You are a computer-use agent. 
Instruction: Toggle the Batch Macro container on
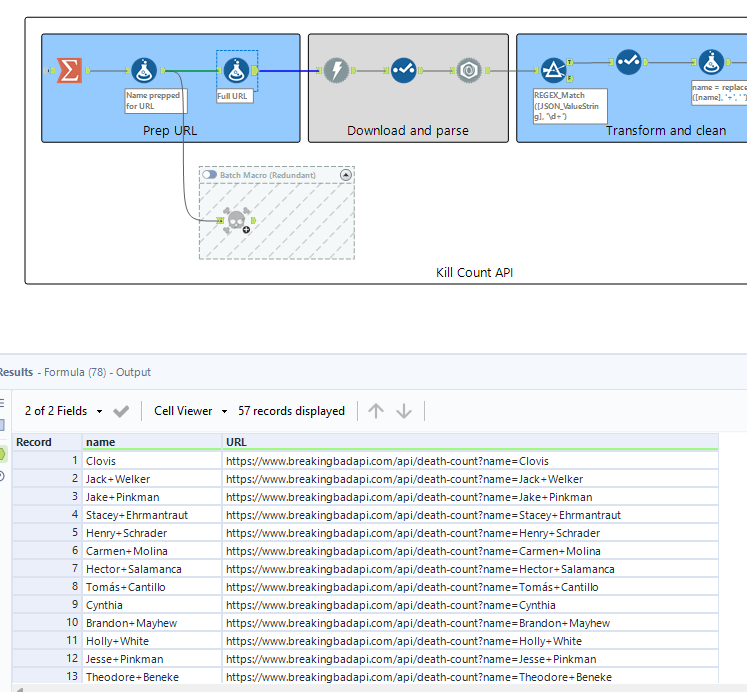click(x=209, y=175)
